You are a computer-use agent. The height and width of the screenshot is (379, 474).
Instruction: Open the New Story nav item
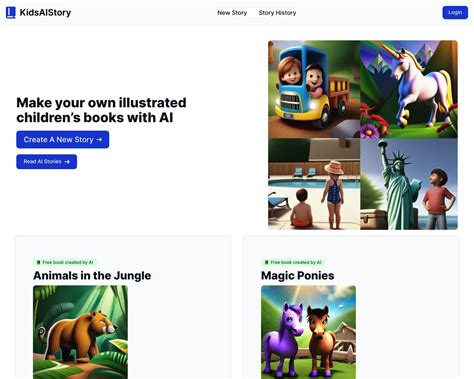232,13
